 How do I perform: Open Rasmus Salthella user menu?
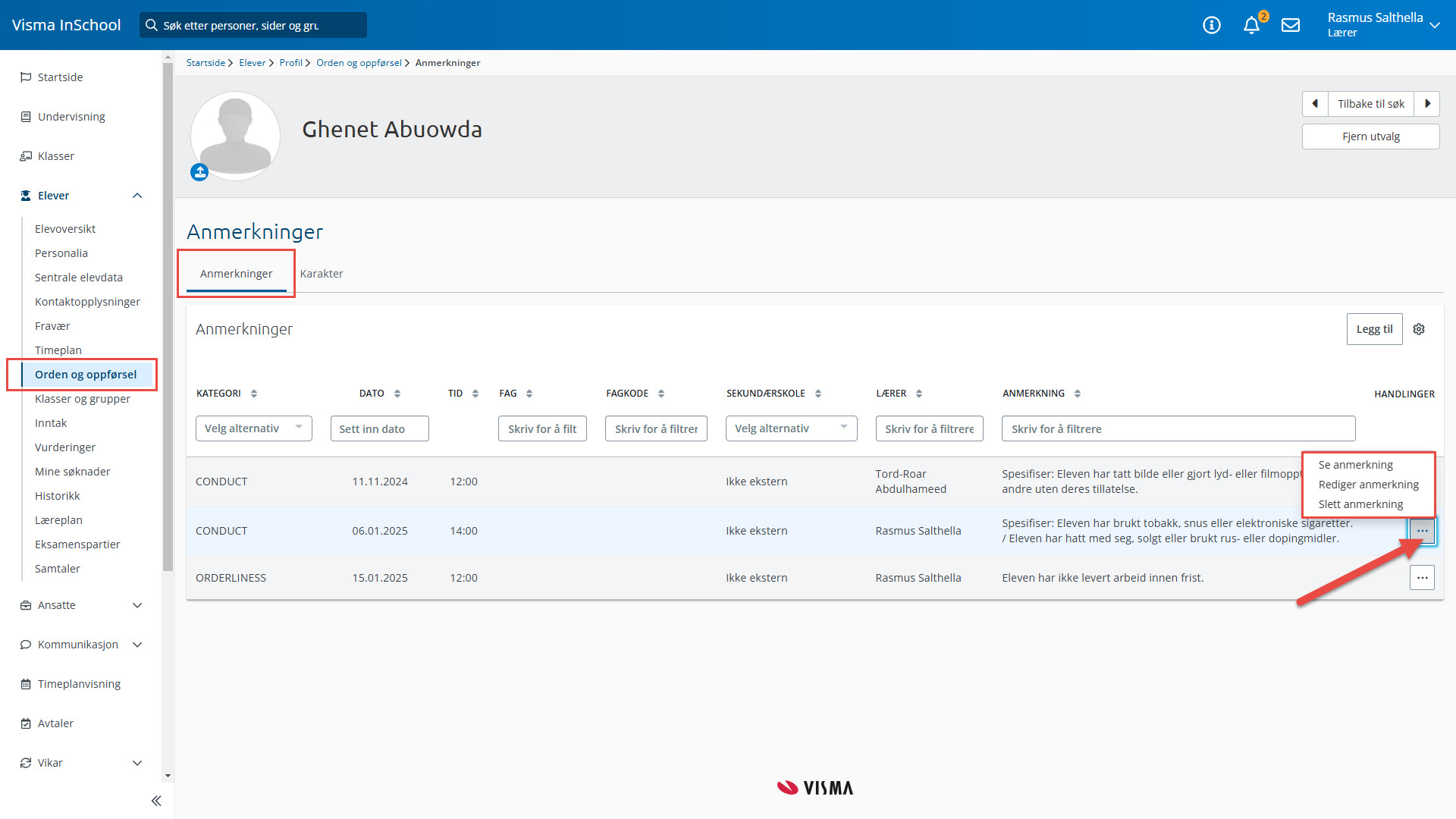click(1383, 24)
